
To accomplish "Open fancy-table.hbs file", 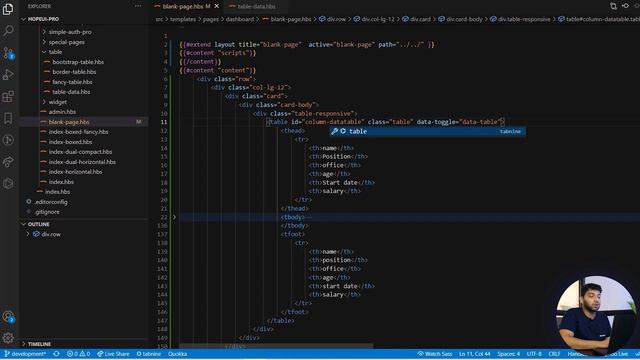I will pyautogui.click(x=72, y=82).
